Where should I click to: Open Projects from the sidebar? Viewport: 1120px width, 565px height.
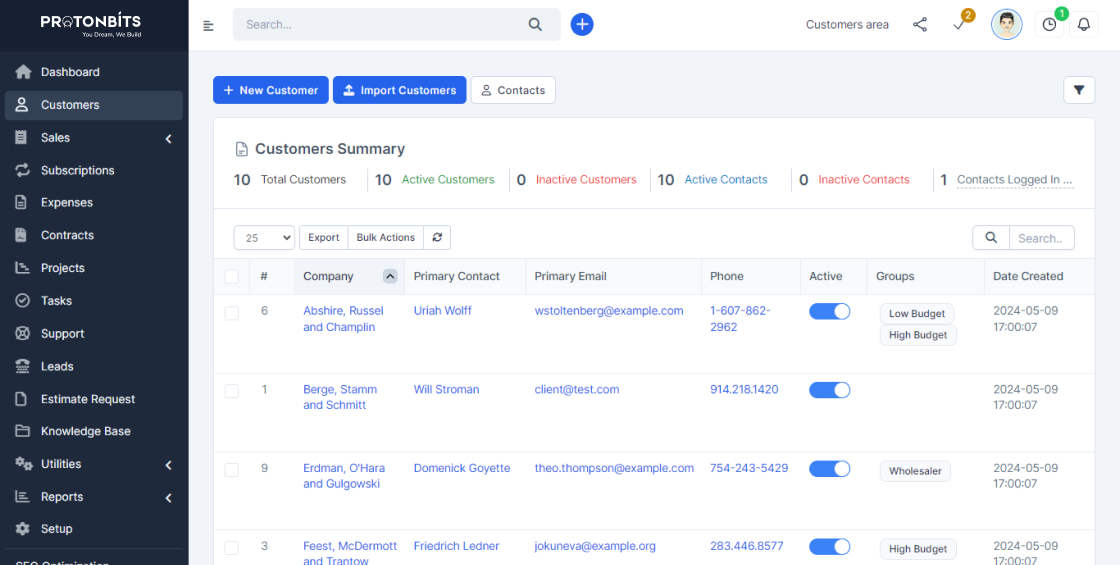click(63, 268)
